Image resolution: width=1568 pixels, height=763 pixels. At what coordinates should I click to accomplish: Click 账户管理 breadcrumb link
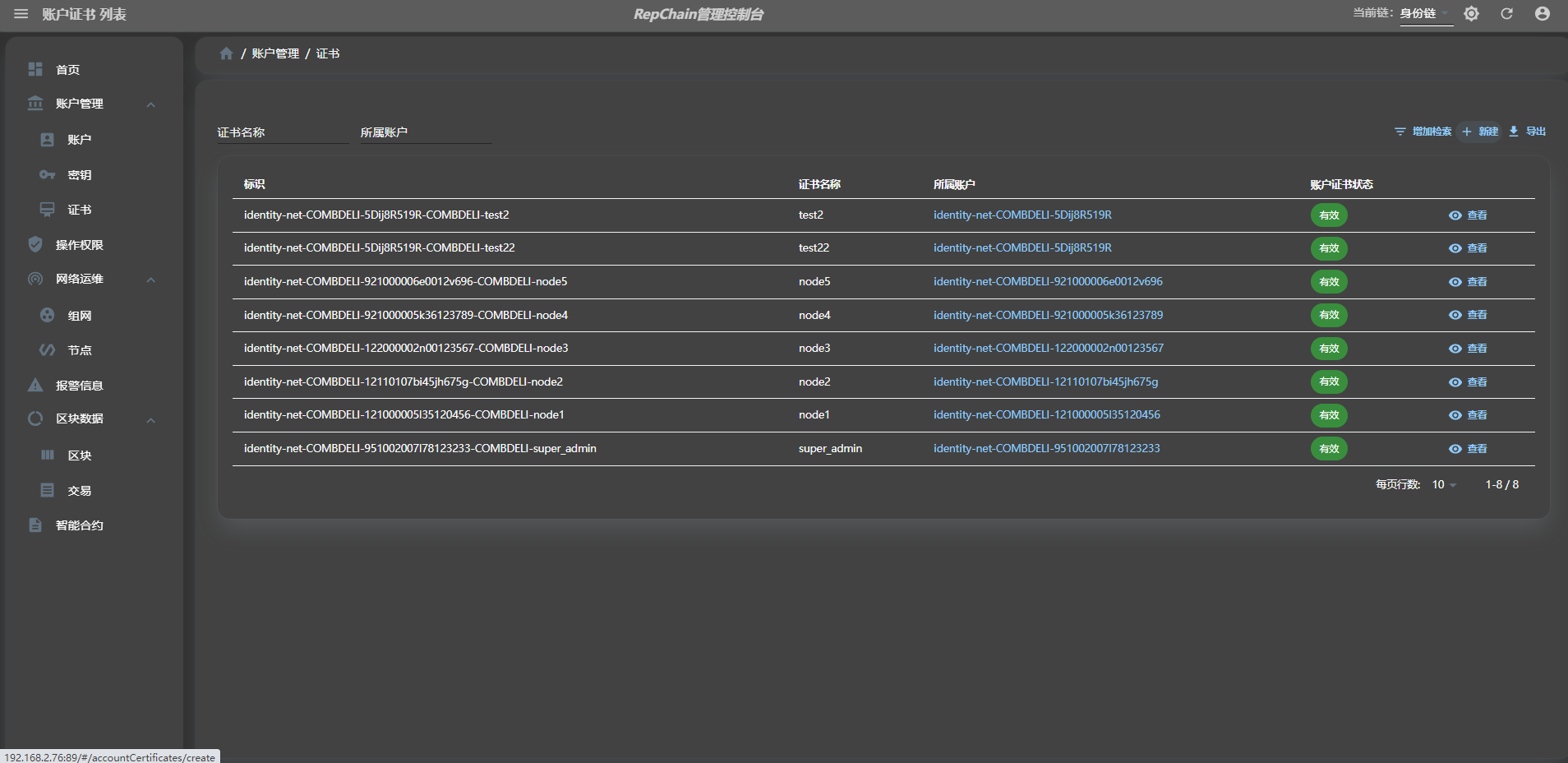275,53
